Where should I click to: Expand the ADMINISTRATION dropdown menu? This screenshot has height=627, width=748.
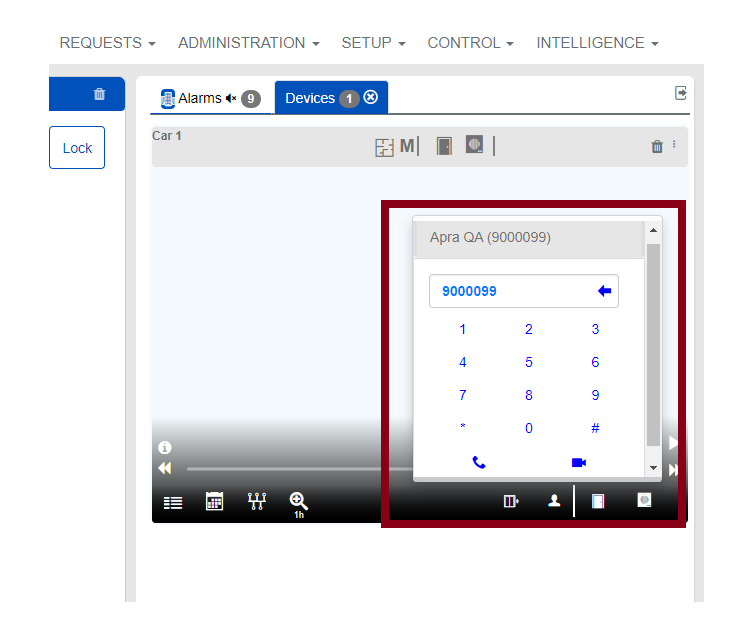(248, 43)
